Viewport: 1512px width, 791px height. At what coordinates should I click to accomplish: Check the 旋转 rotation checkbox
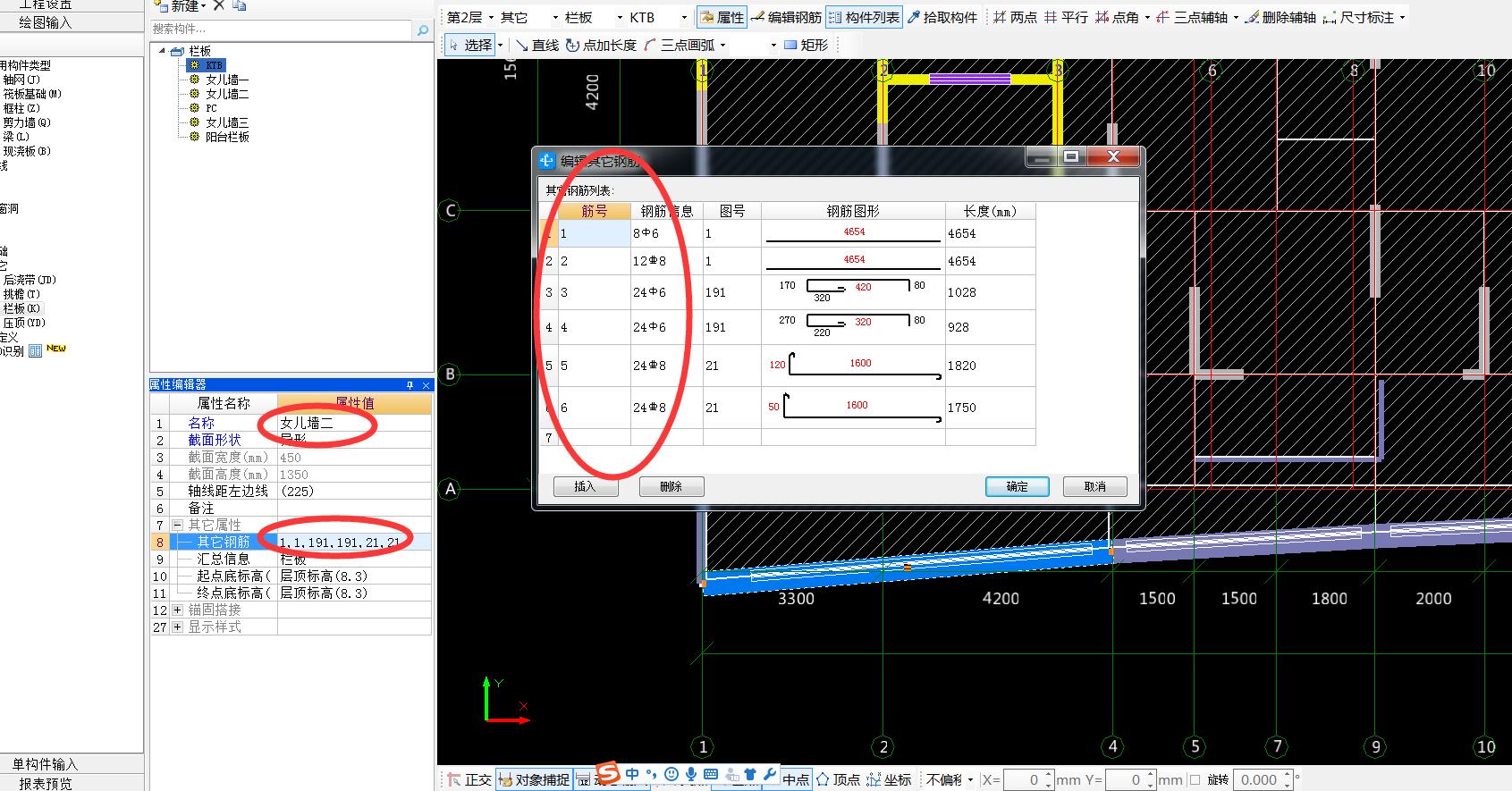pos(1195,779)
